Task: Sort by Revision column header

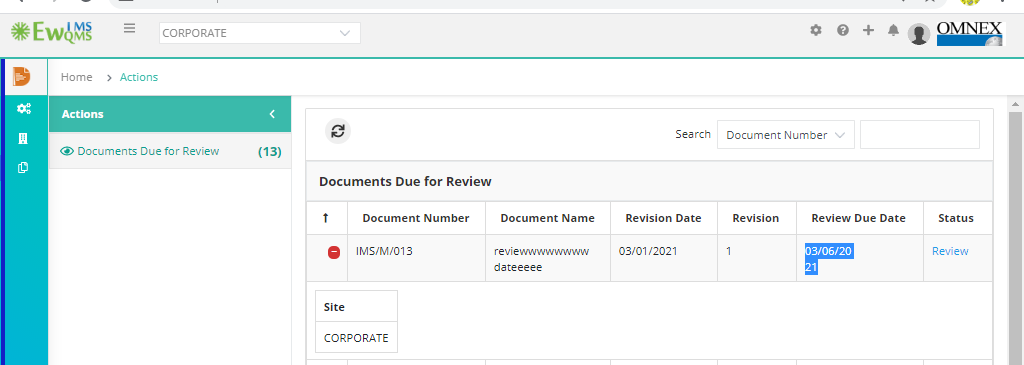Action: coord(756,218)
